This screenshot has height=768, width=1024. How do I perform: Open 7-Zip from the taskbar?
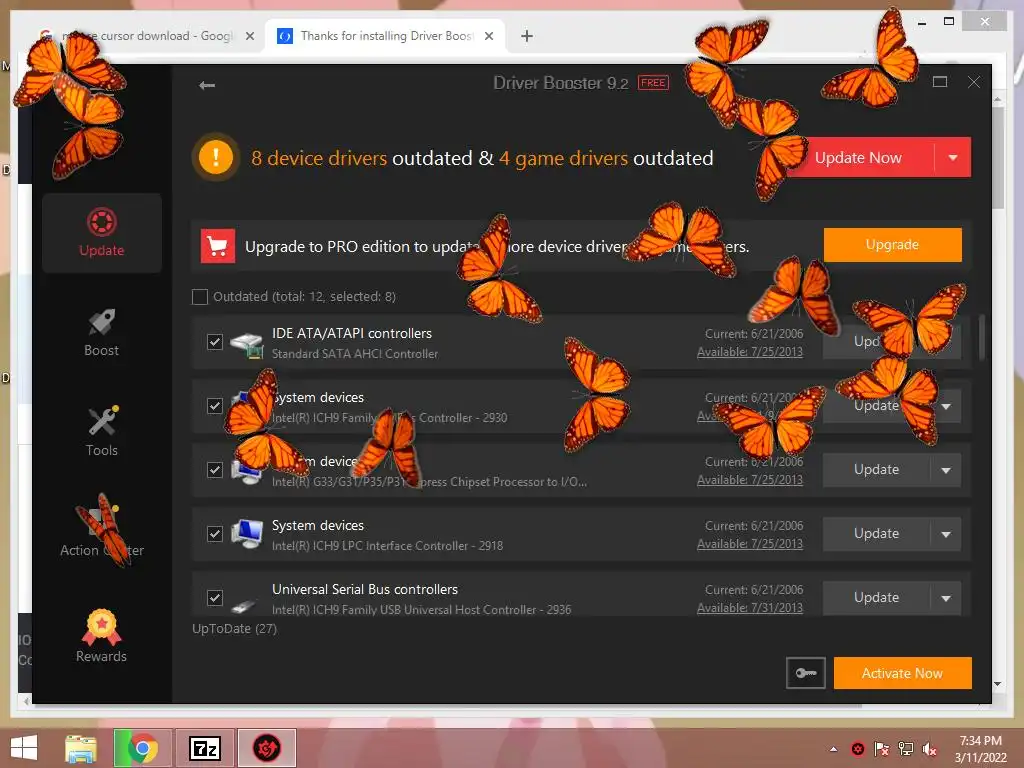[204, 748]
